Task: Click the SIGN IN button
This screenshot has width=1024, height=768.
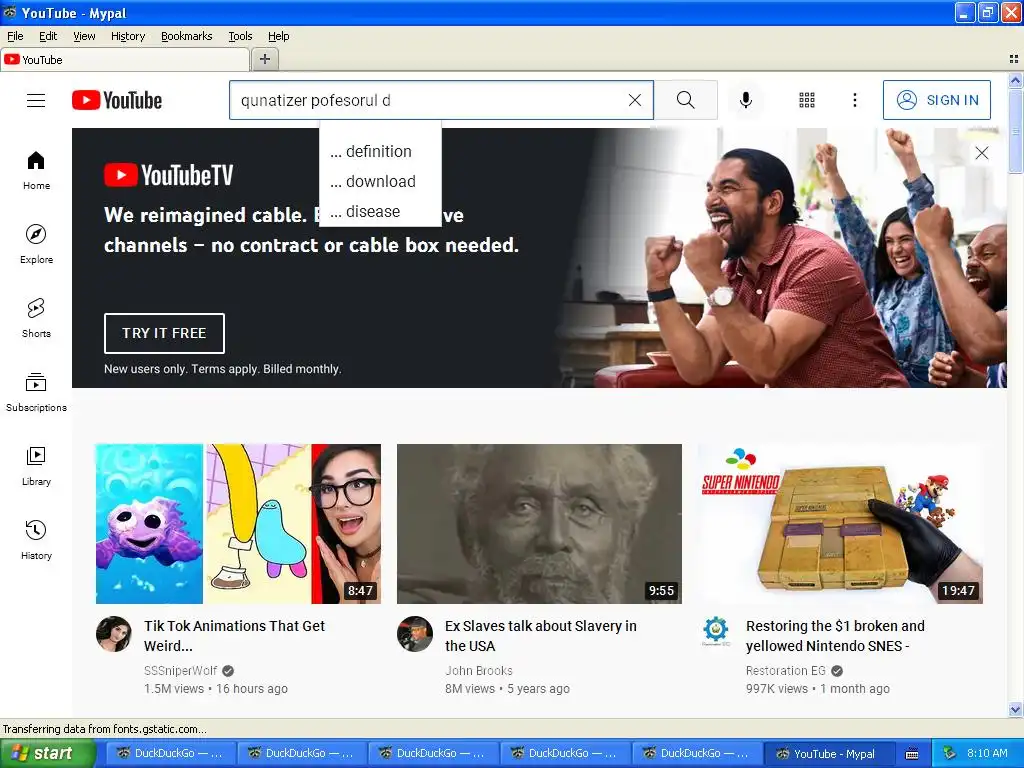Action: pyautogui.click(x=936, y=100)
